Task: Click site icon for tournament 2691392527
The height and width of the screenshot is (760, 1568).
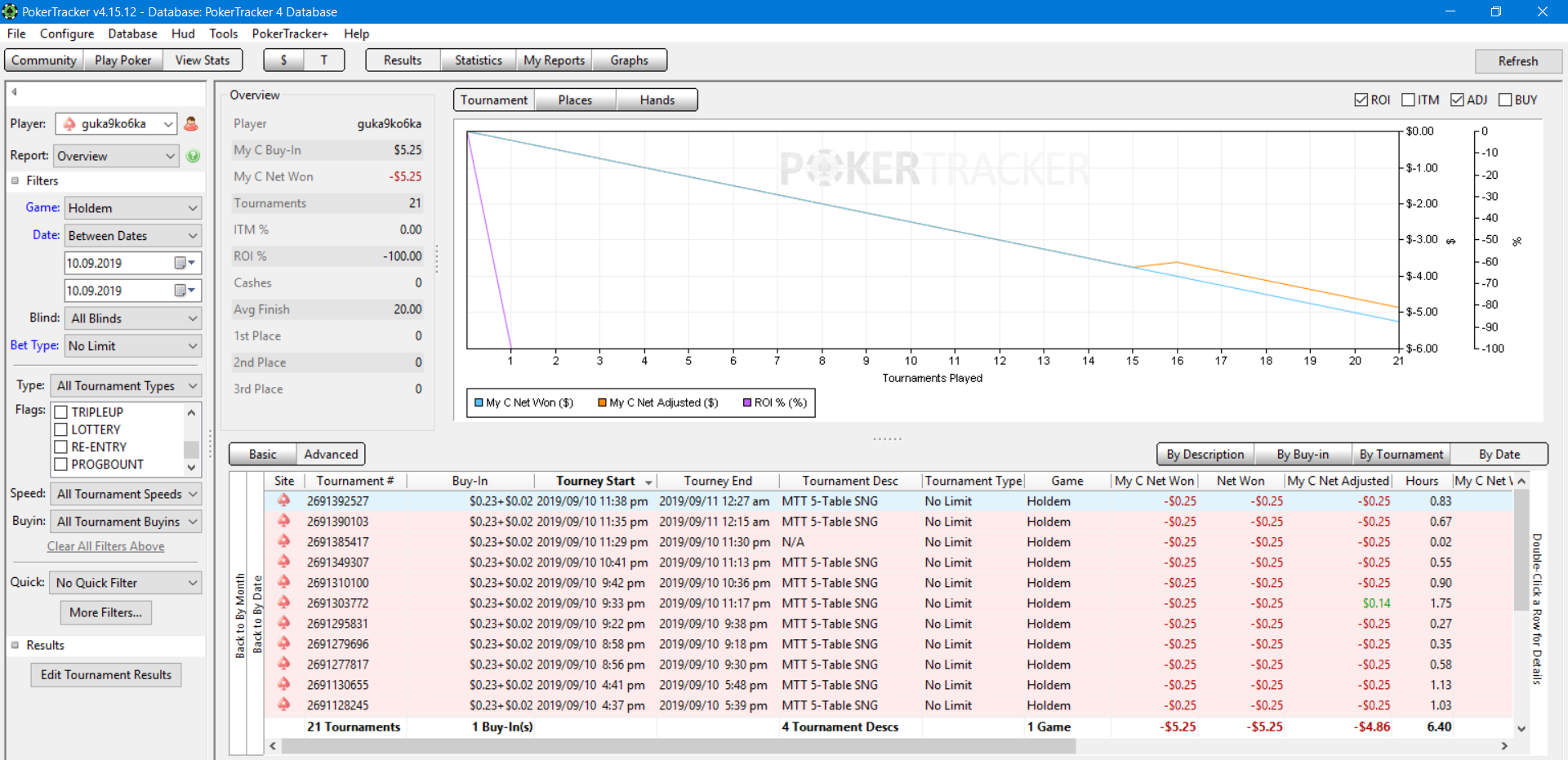Action: pyautogui.click(x=283, y=500)
